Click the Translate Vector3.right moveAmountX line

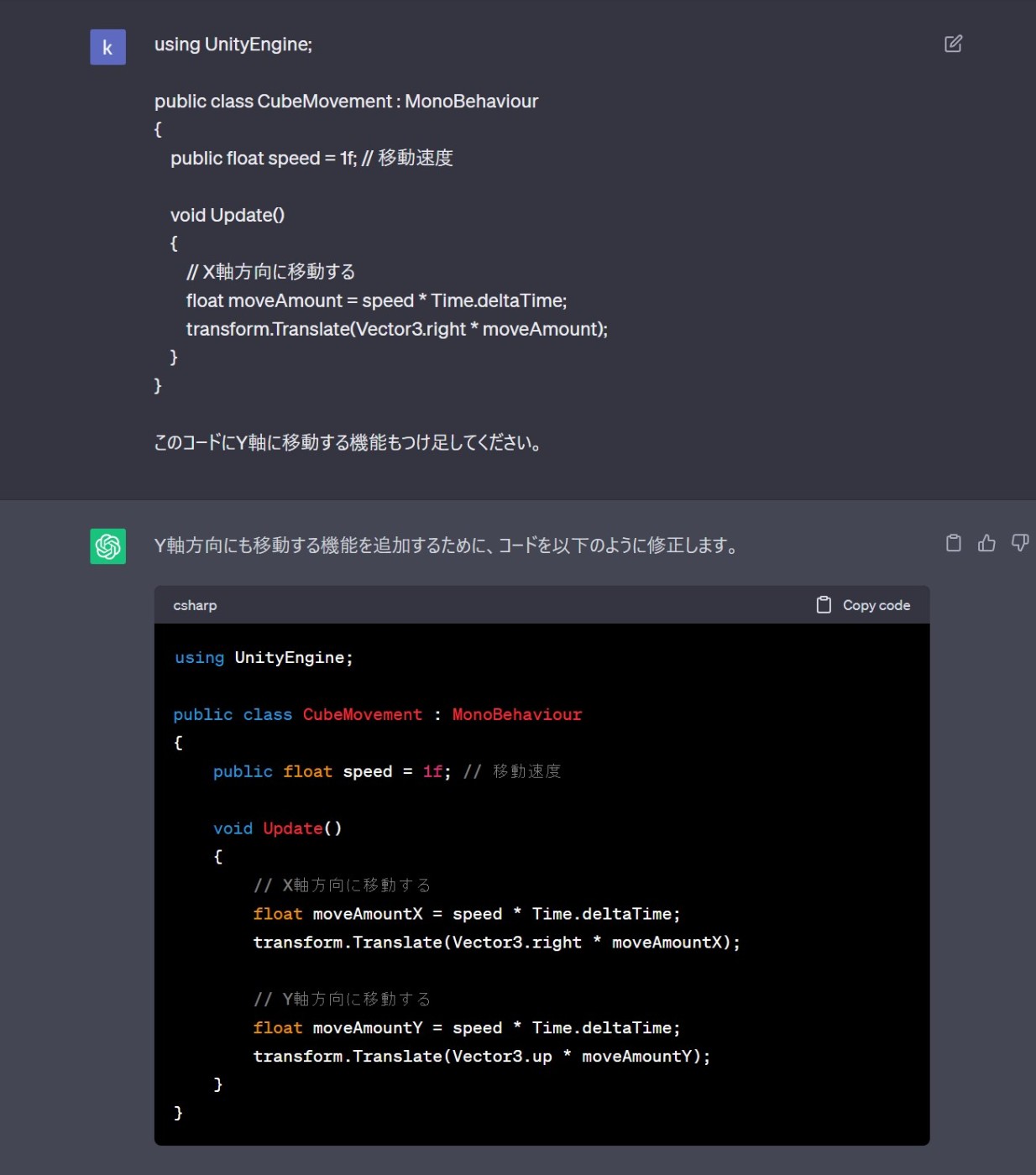click(x=497, y=943)
